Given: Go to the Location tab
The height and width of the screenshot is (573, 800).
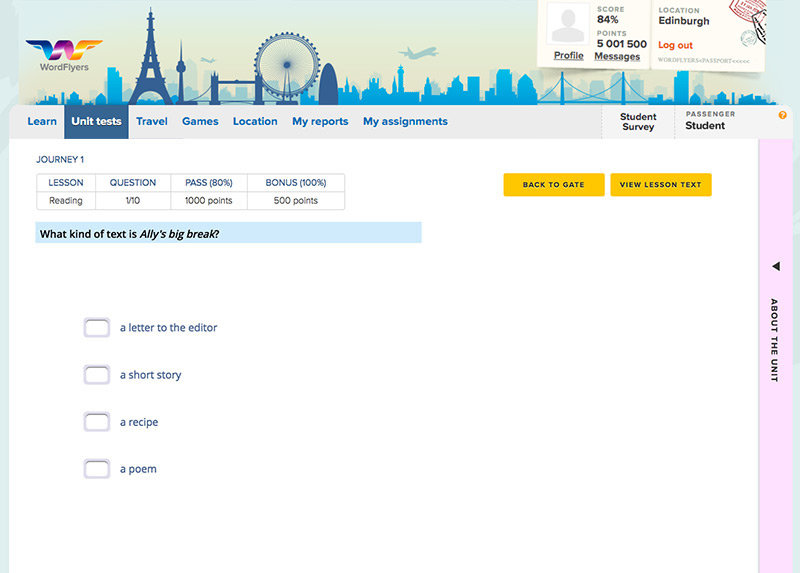Looking at the screenshot, I should 255,122.
